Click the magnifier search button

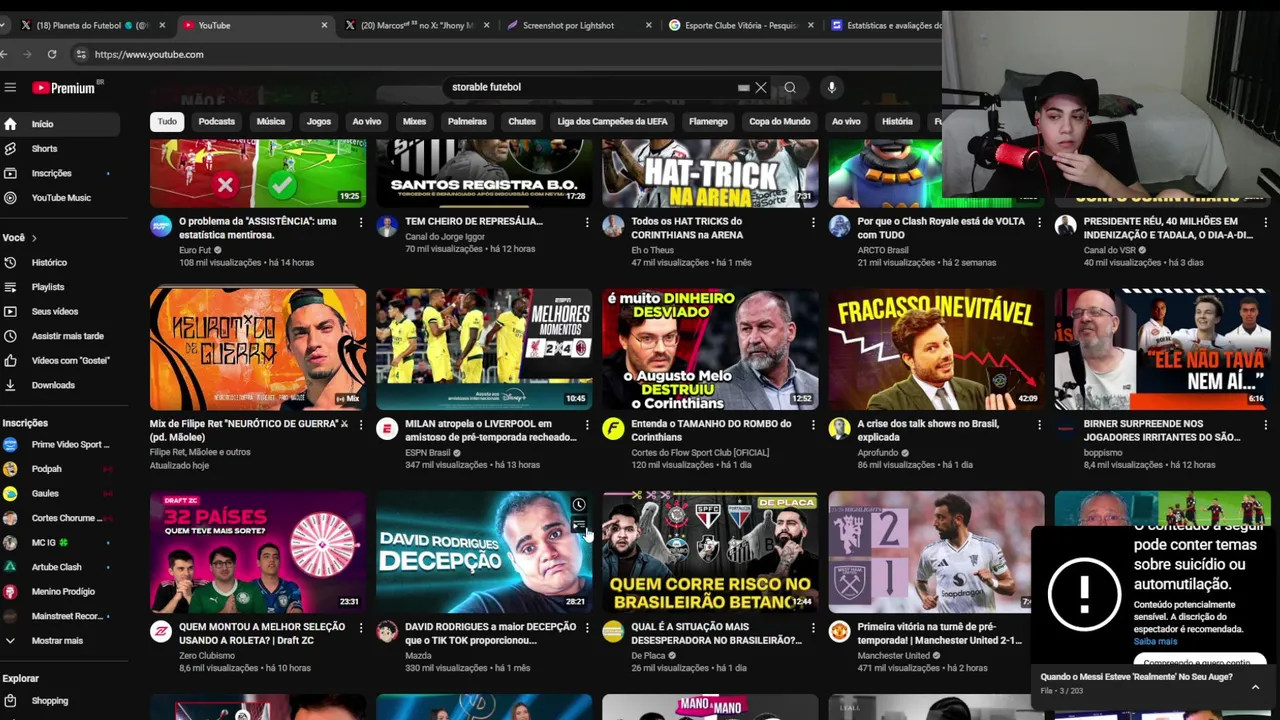coord(790,88)
